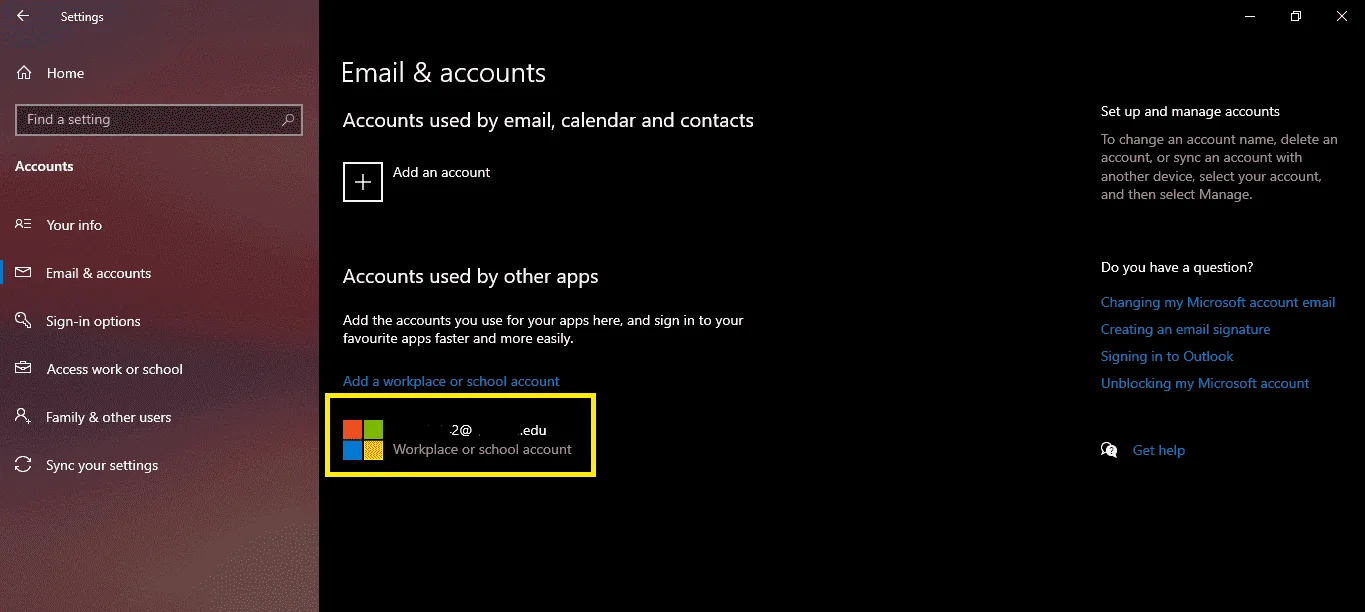Viewport: 1365px width, 612px height.
Task: Click the envelope icon for Email & accounts
Action: [23, 273]
